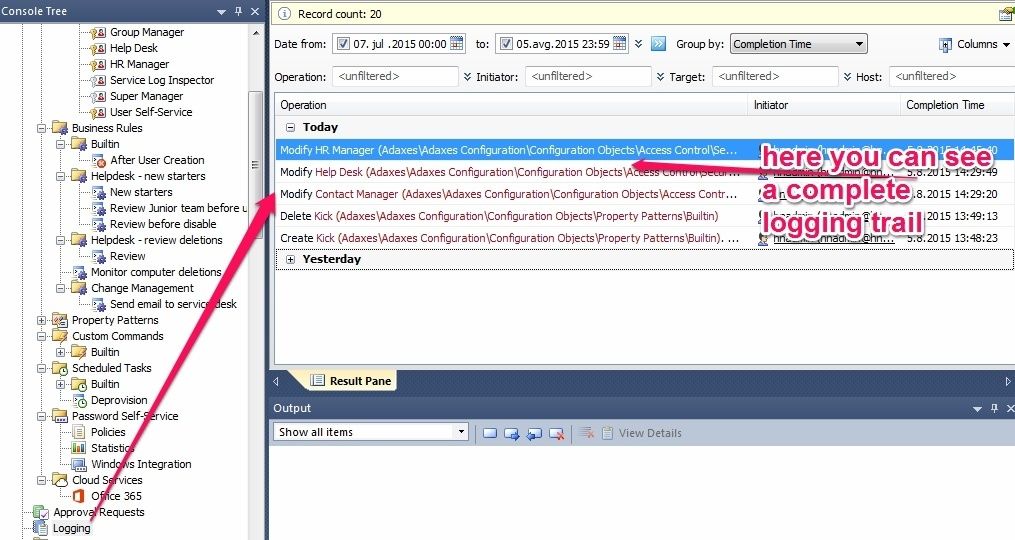Open the Group by Completion Time dropdown

798,44
